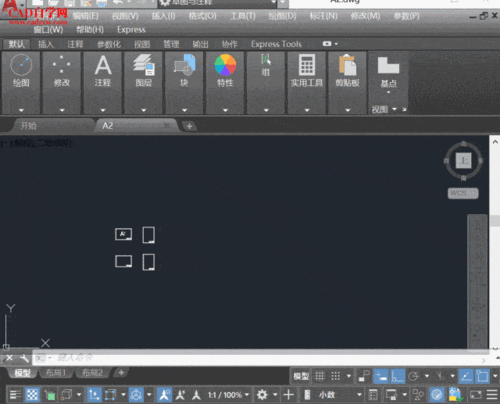Image resolution: width=500 pixels, height=404 pixels.
Task: Toggle annotation visibility icon
Action: point(164,395)
